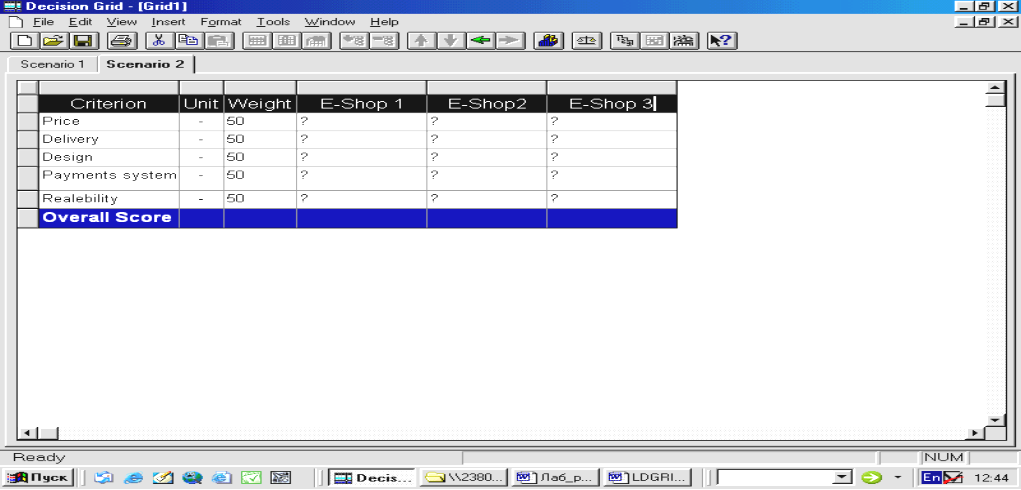Image resolution: width=1021 pixels, height=490 pixels.
Task: Click the toolbar icon just before Help
Action: click(684, 41)
